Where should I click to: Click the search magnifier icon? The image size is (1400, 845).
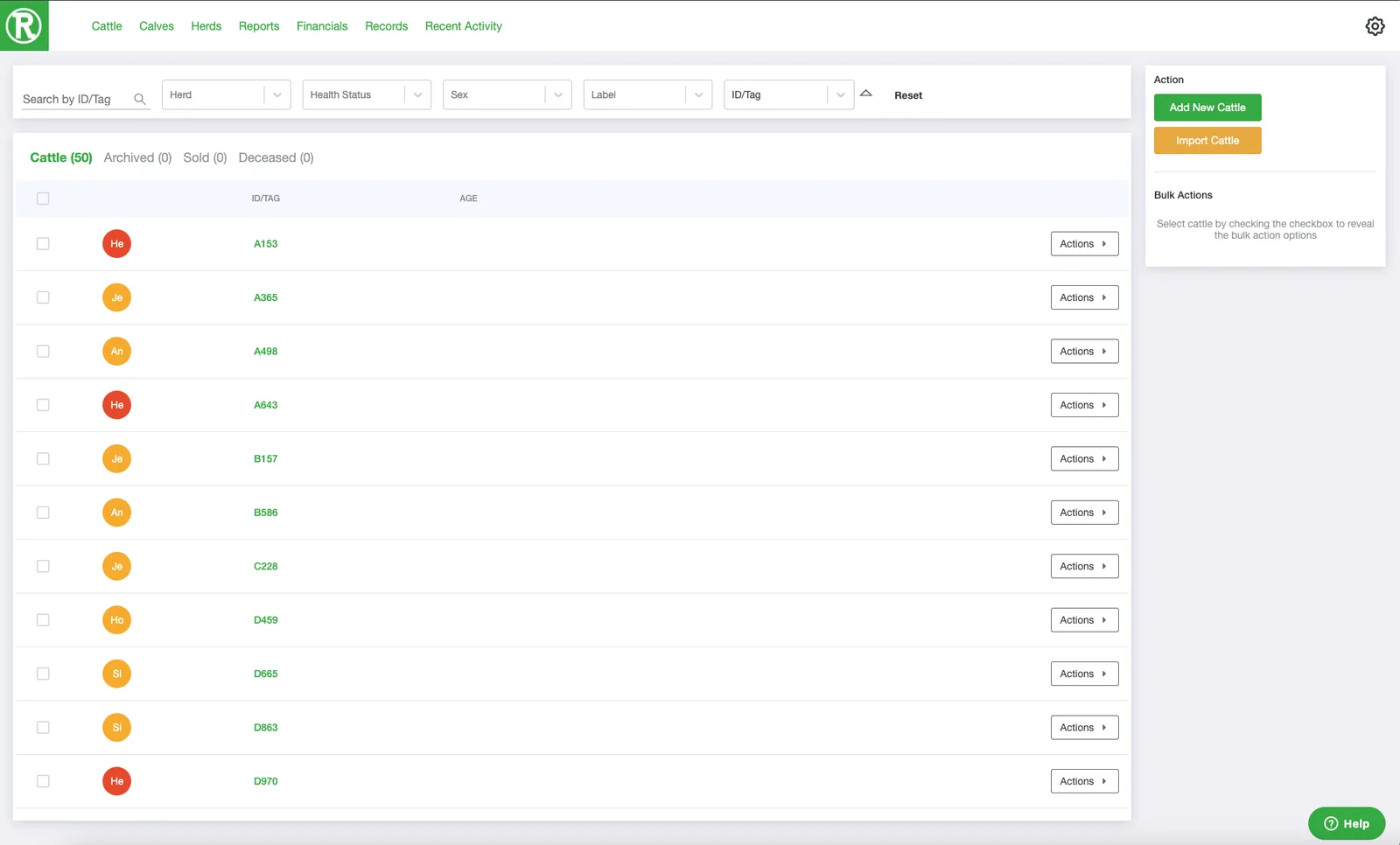[x=139, y=99]
